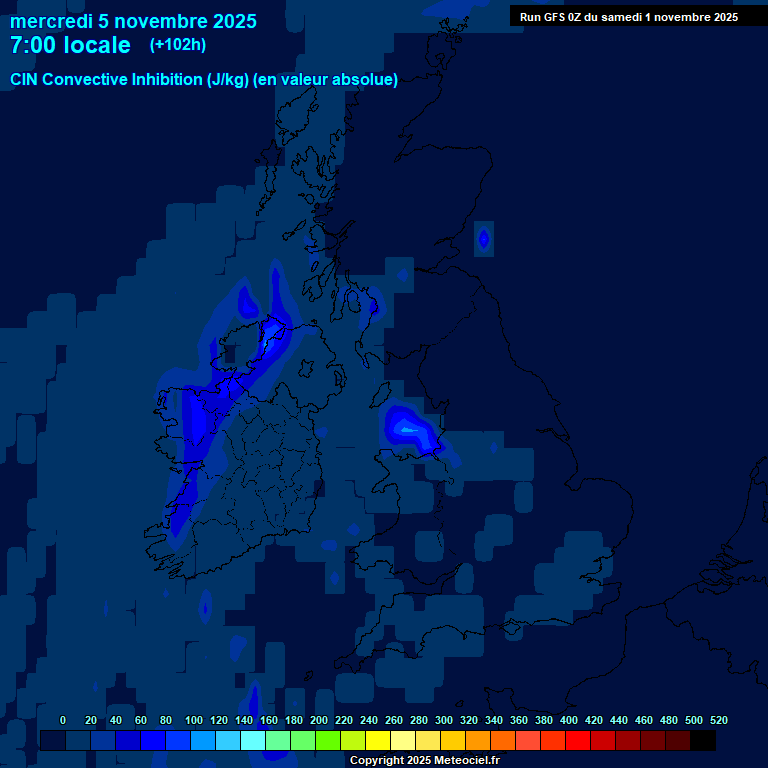The height and width of the screenshot is (768, 768).
Task: Click the bright CIN hotspot over northern England
Action: [x=410, y=430]
